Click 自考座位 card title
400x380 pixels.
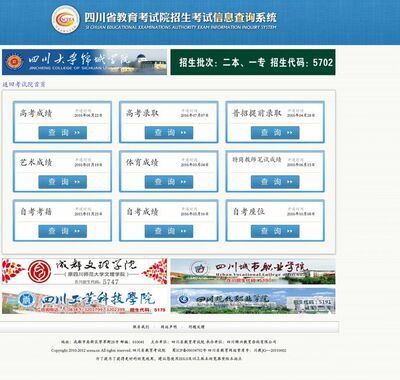click(249, 212)
